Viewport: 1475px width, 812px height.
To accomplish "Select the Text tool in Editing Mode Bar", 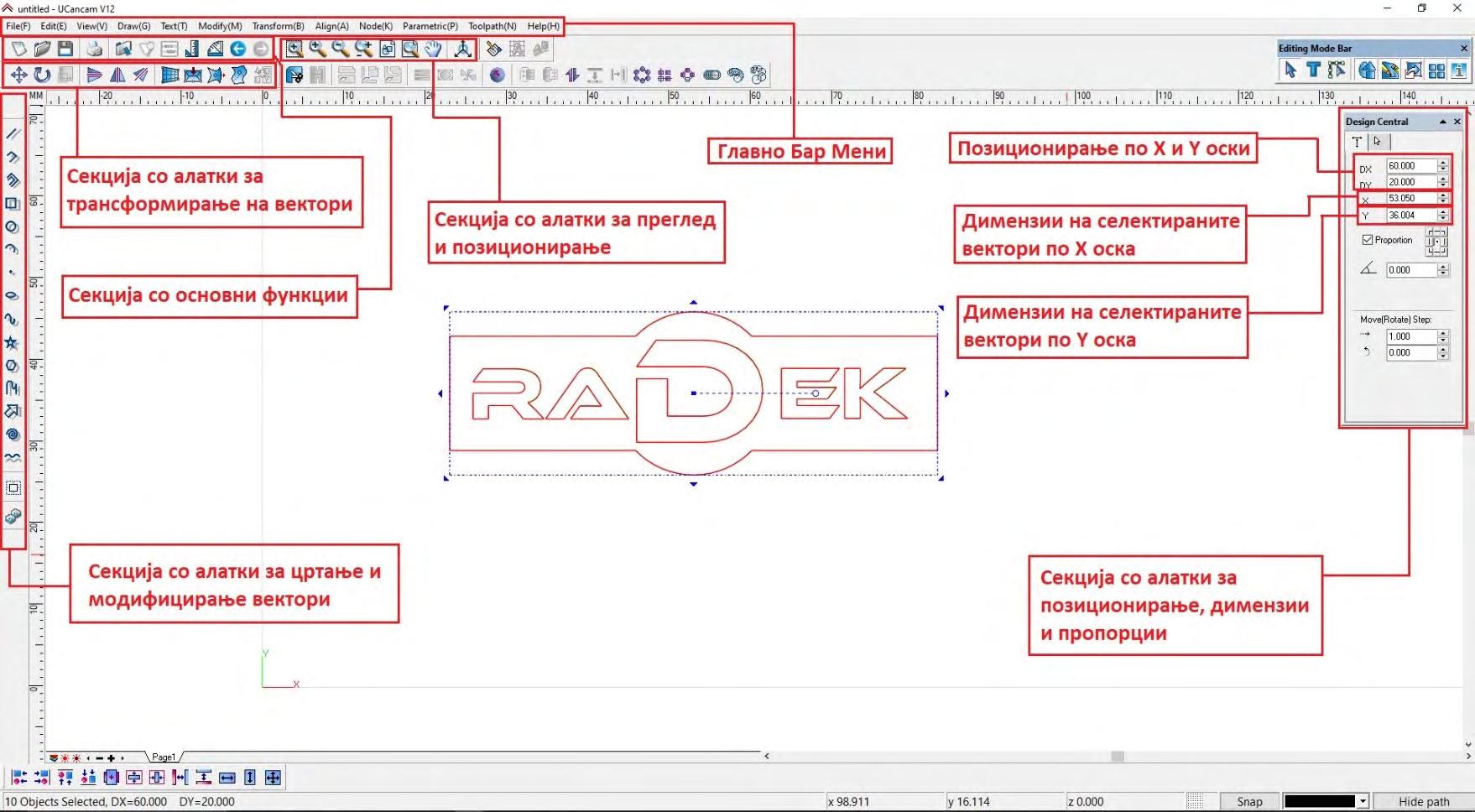I will 1314,70.
